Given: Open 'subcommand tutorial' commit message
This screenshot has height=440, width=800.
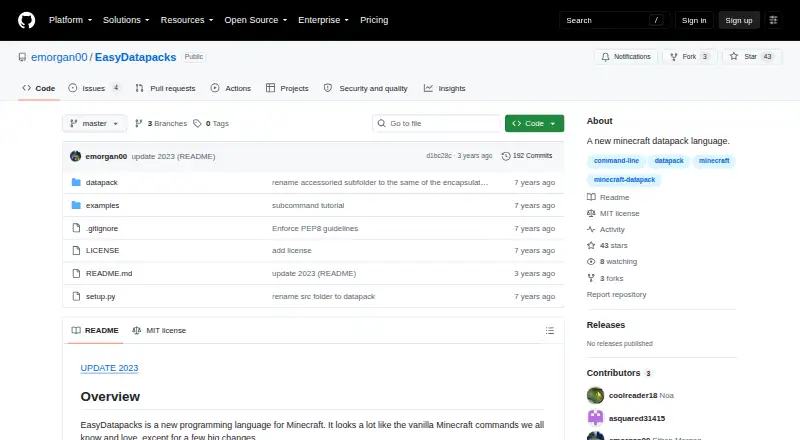Looking at the screenshot, I should 308,205.
